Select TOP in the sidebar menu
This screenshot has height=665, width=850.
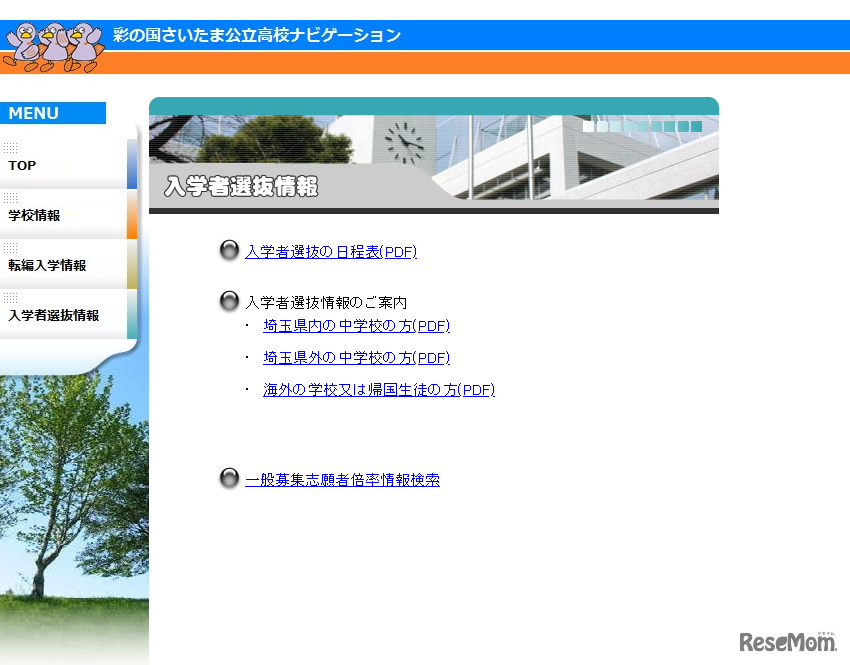22,165
